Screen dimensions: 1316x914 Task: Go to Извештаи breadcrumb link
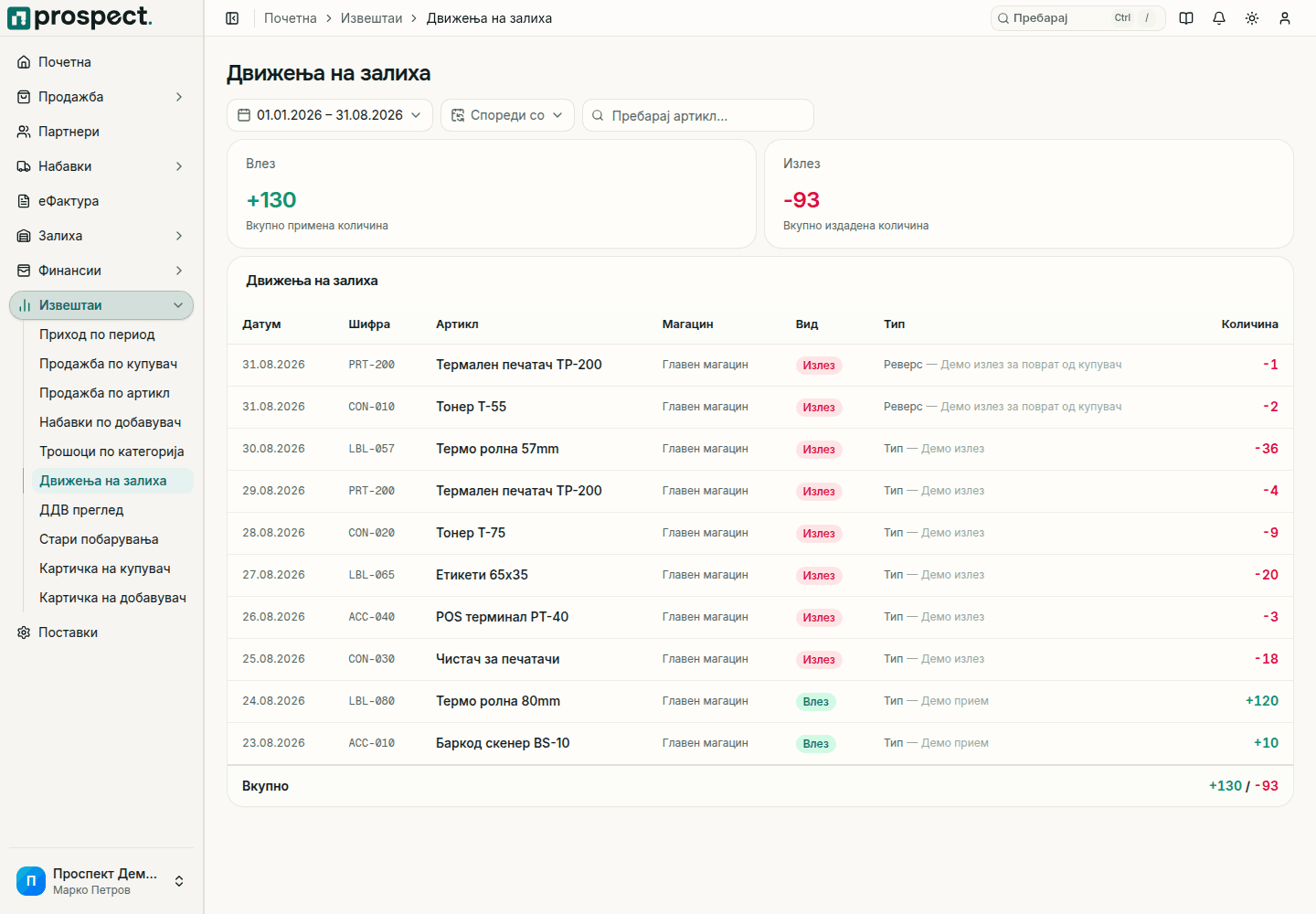(x=371, y=18)
